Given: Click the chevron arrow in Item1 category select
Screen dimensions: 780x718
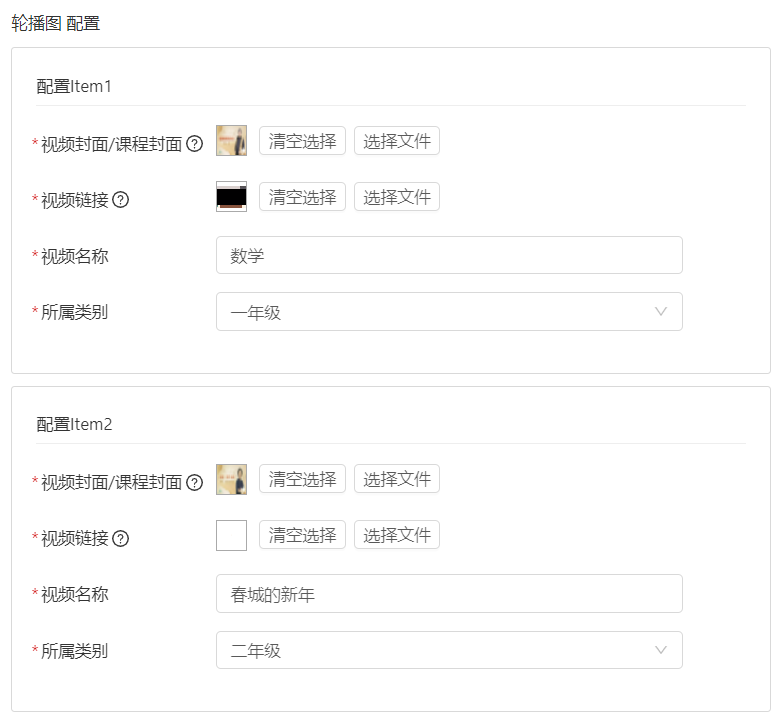Looking at the screenshot, I should pyautogui.click(x=660, y=312).
